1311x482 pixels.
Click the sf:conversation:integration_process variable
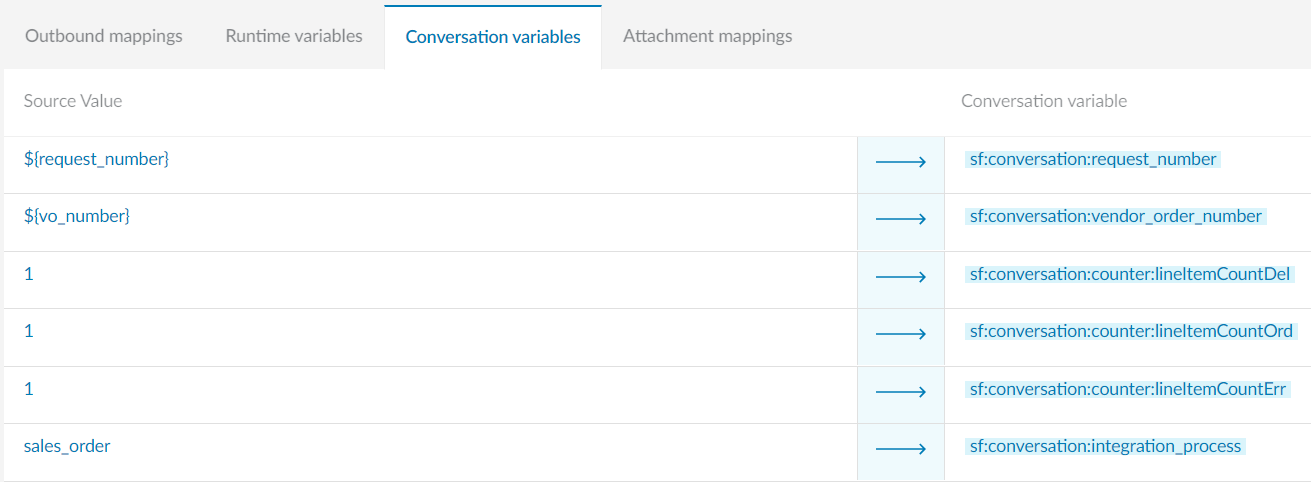1105,446
